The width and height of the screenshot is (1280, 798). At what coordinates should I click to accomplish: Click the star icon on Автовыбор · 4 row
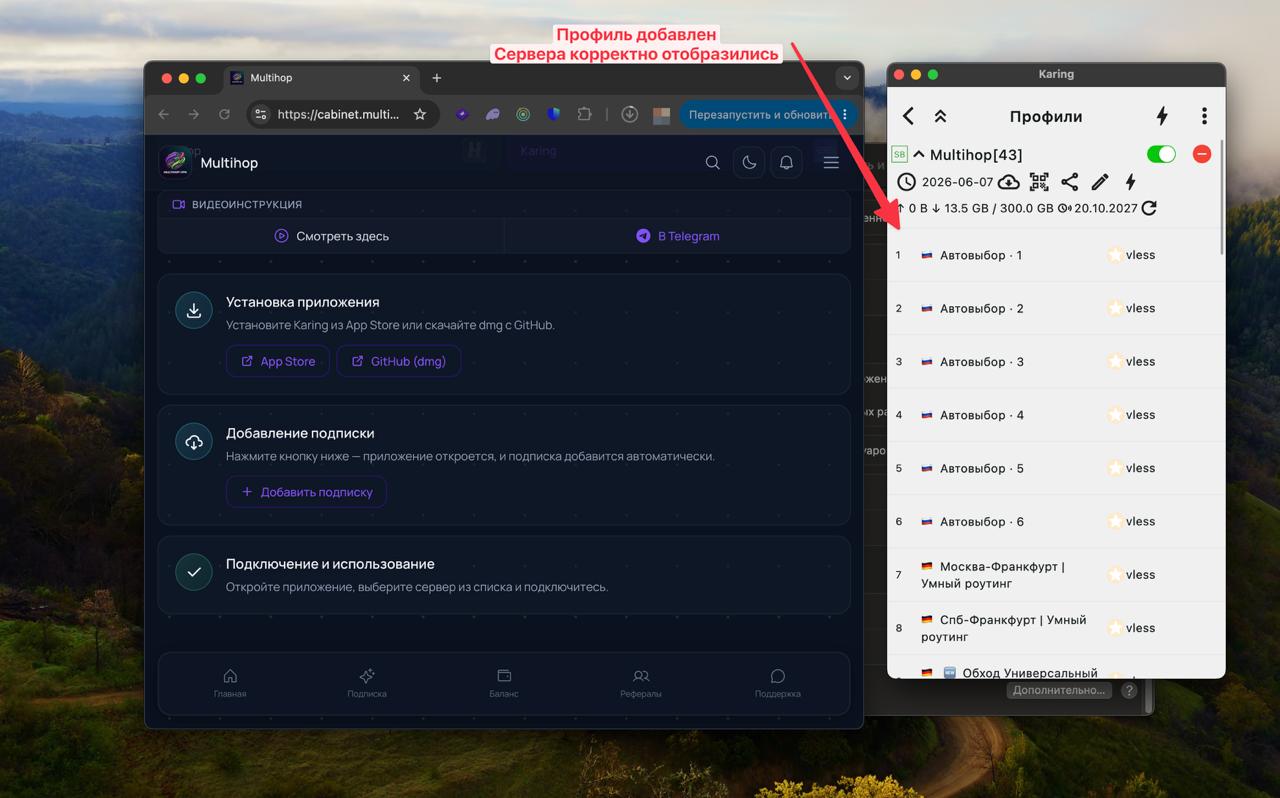pyautogui.click(x=1115, y=415)
